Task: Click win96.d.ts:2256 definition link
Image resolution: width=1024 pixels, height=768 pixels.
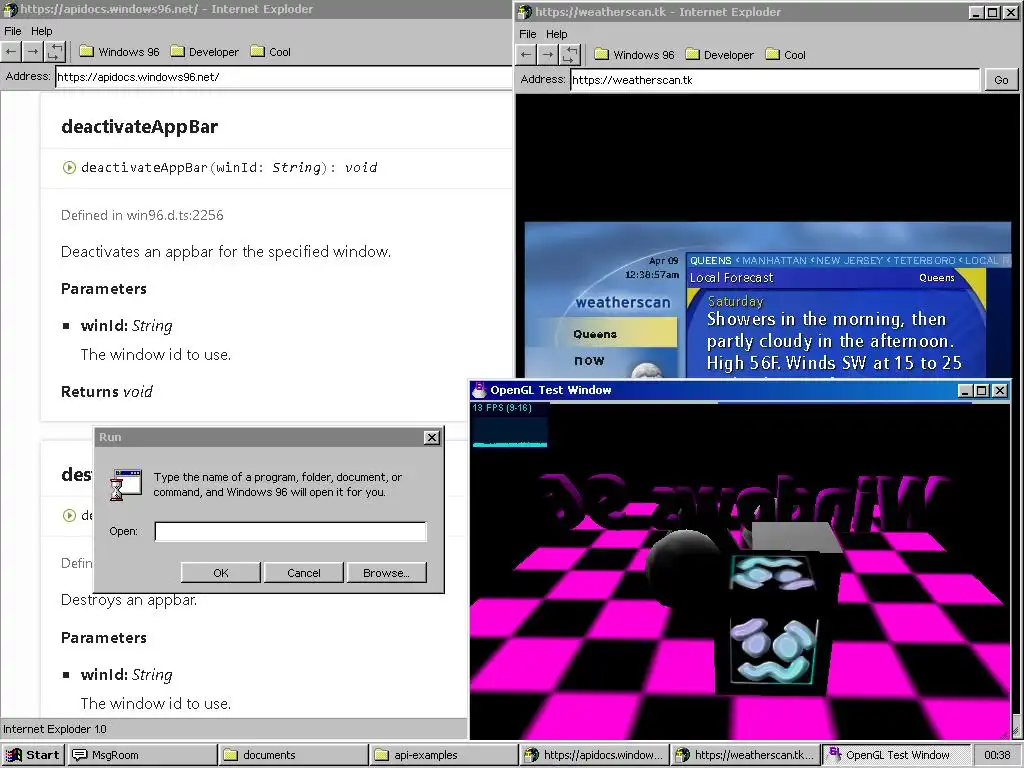Action: [175, 216]
